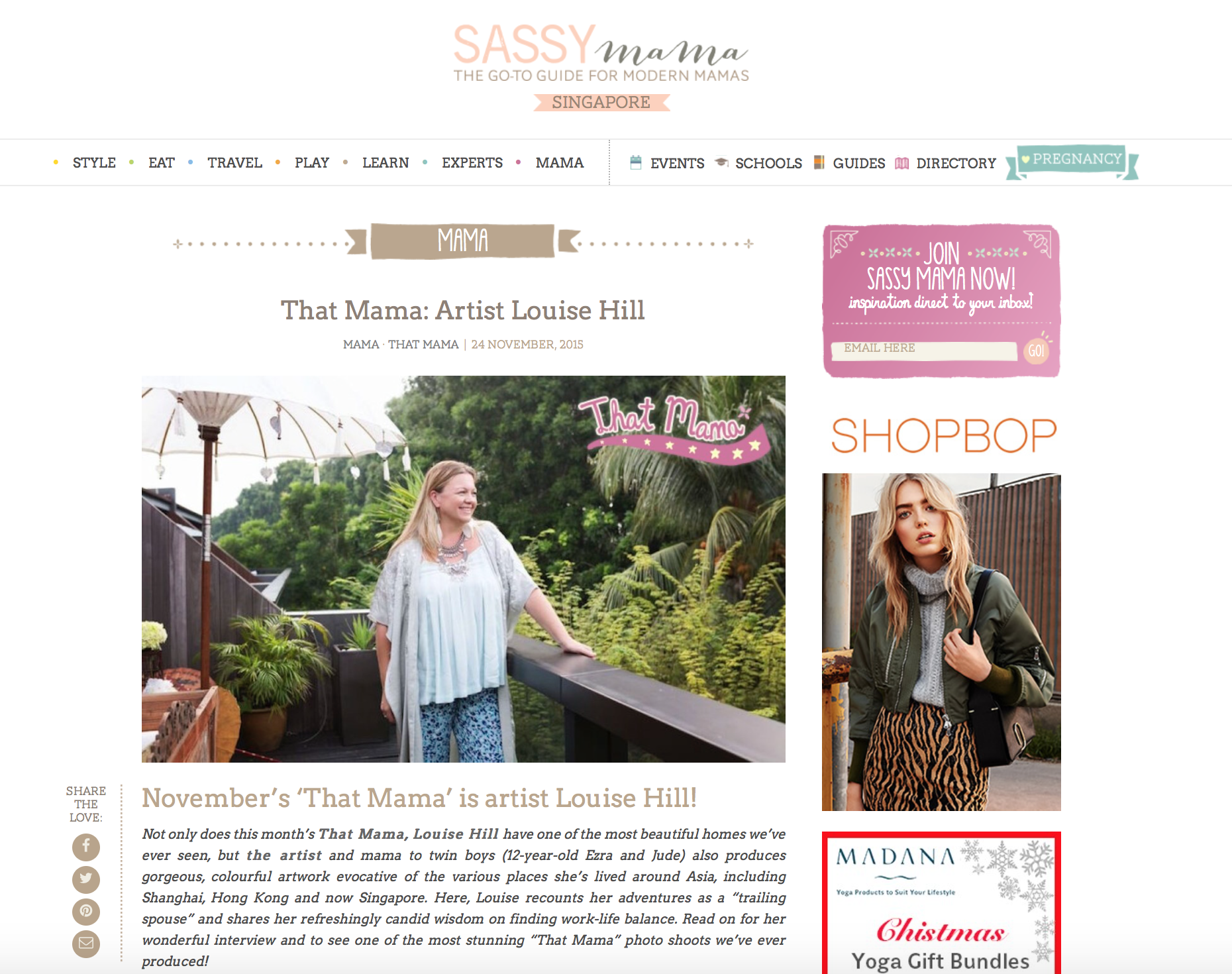Share article via Facebook icon

pyautogui.click(x=86, y=847)
